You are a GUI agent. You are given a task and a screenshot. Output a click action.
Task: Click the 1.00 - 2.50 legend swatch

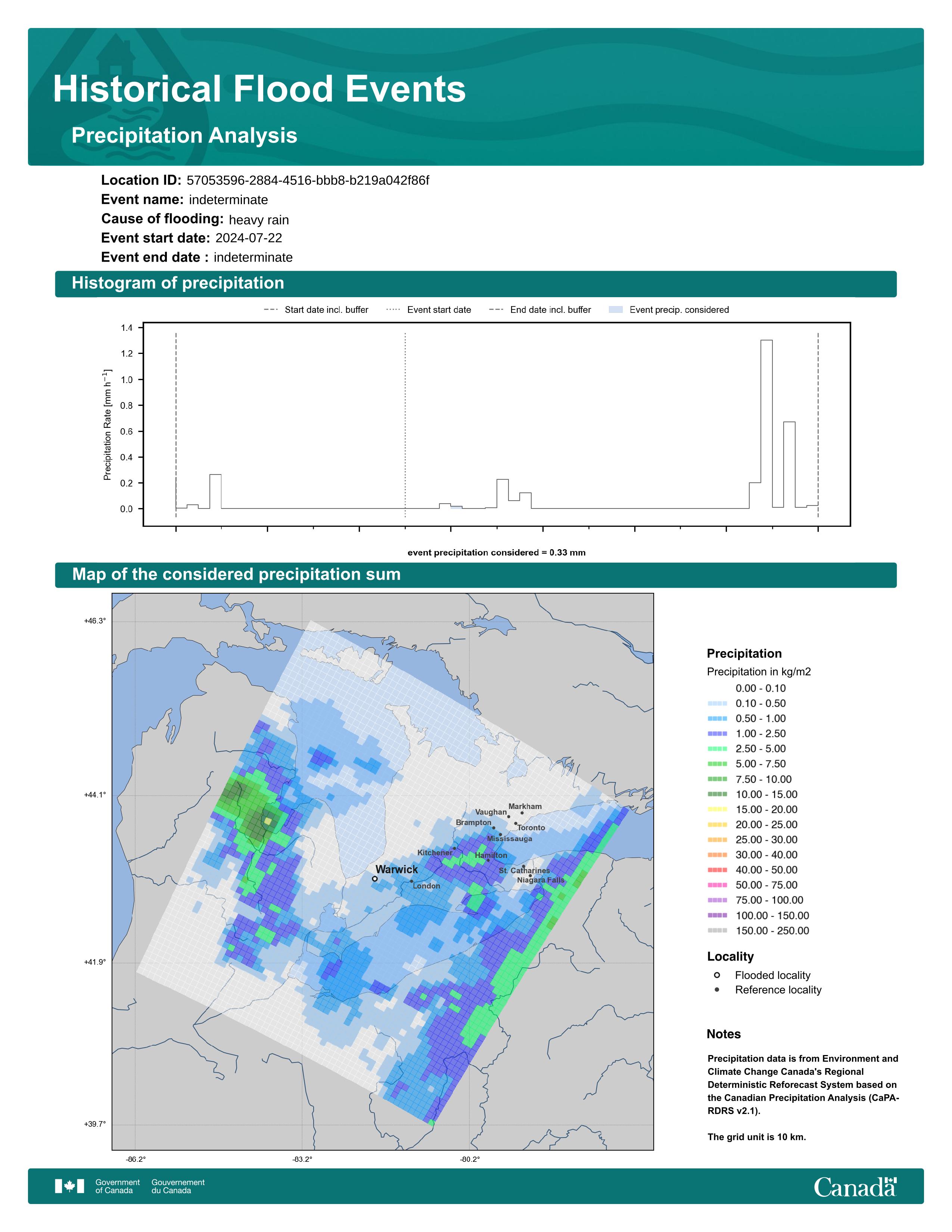point(718,734)
